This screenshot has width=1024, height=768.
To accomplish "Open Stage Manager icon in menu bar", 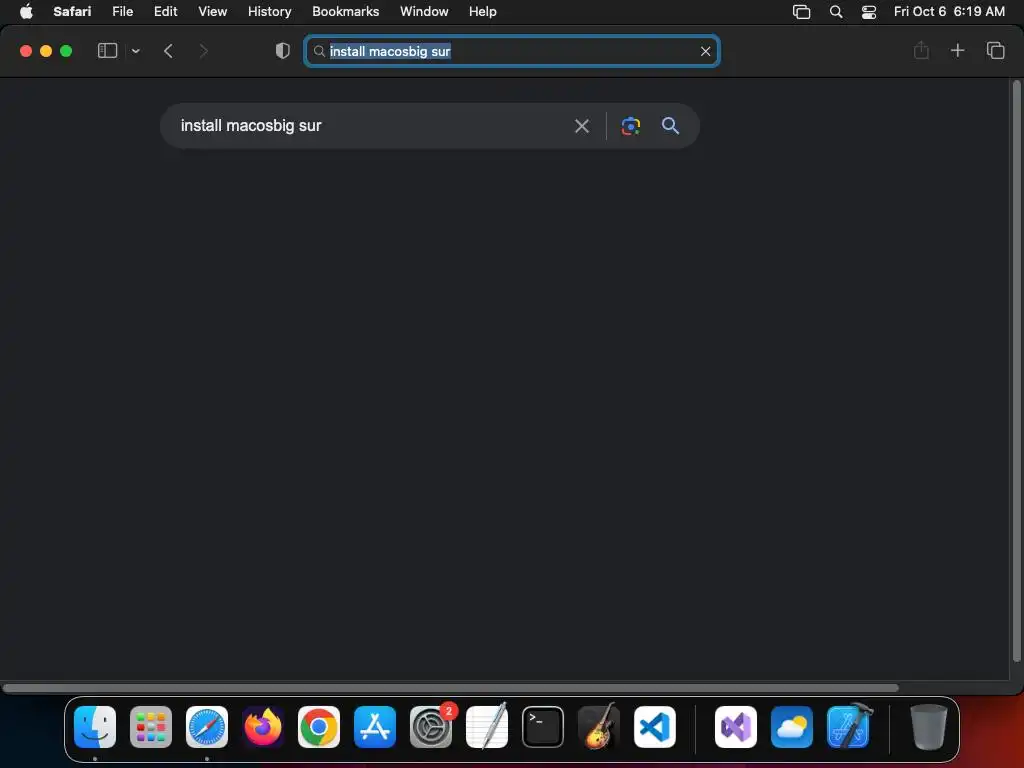I will point(801,12).
